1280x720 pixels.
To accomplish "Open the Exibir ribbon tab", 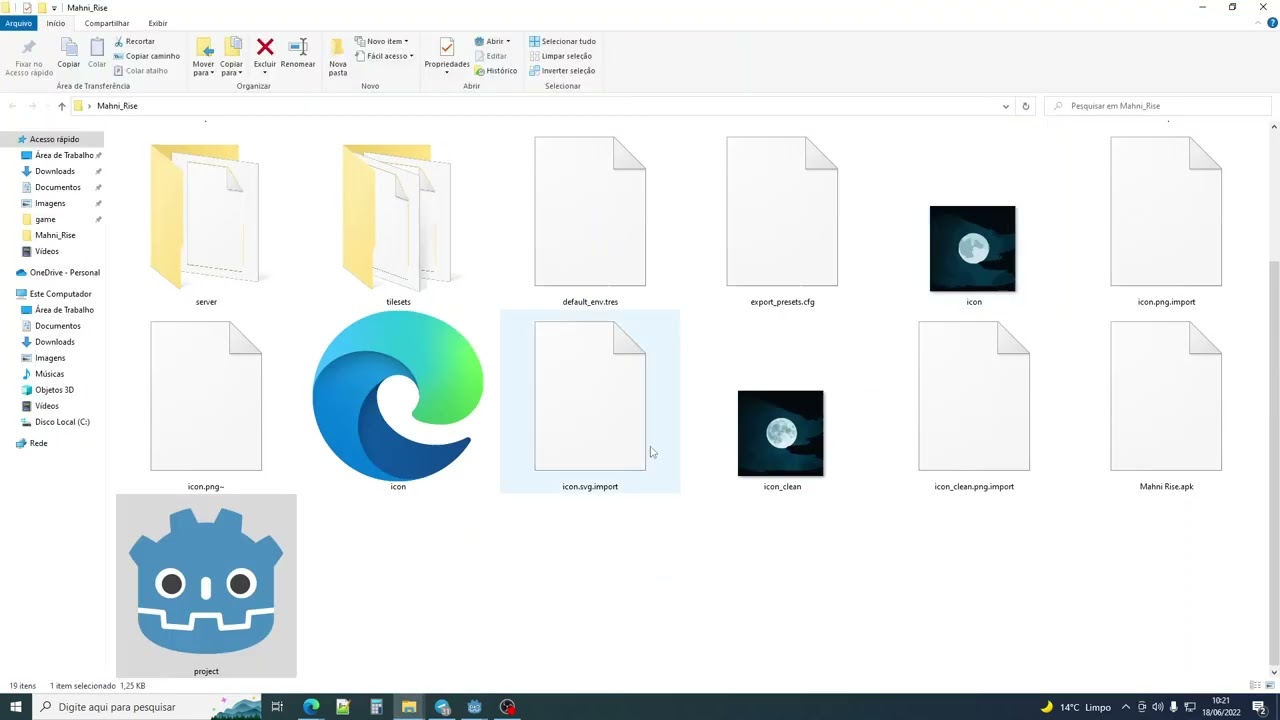I will [158, 23].
